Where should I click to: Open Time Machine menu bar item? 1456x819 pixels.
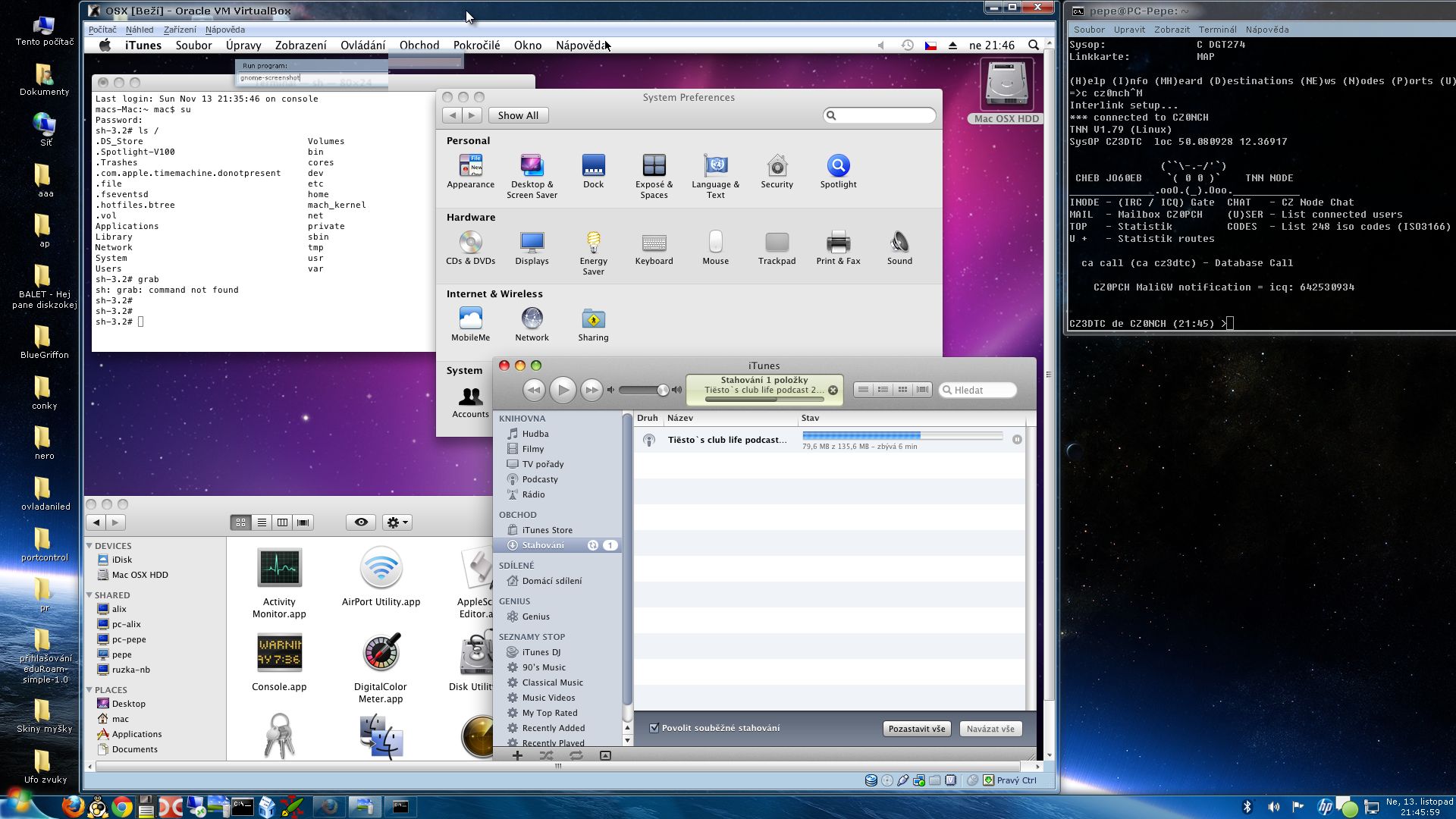[x=907, y=45]
